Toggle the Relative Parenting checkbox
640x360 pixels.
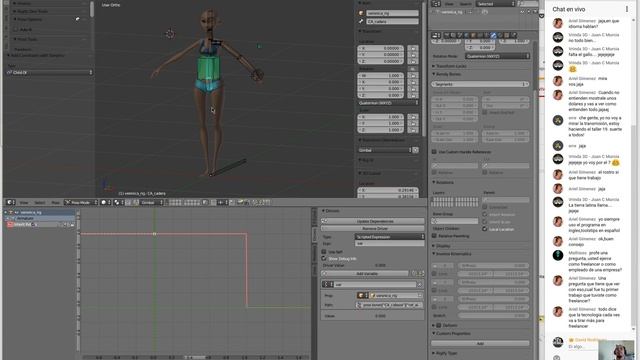(435, 236)
